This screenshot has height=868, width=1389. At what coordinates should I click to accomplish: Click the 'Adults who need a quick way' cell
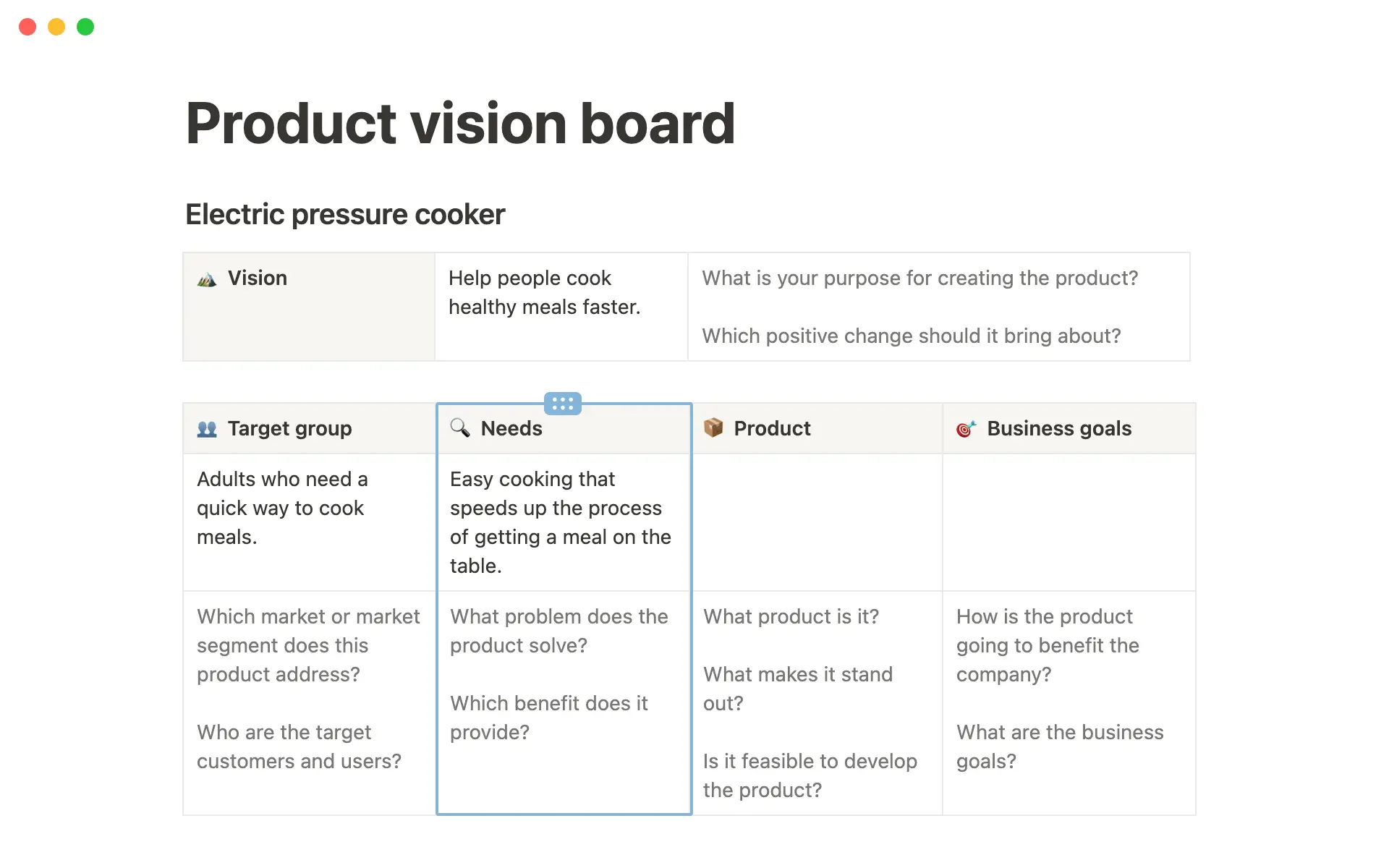point(282,508)
